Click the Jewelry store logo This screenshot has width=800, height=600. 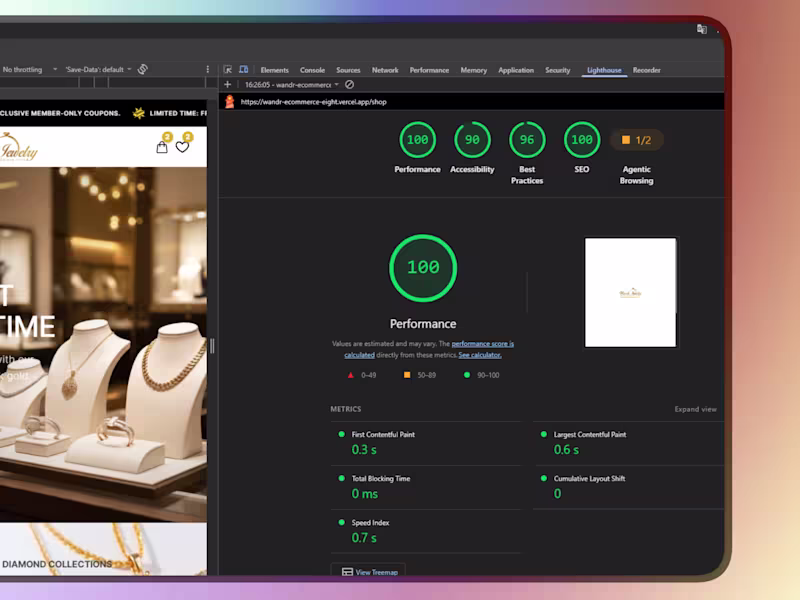19,147
